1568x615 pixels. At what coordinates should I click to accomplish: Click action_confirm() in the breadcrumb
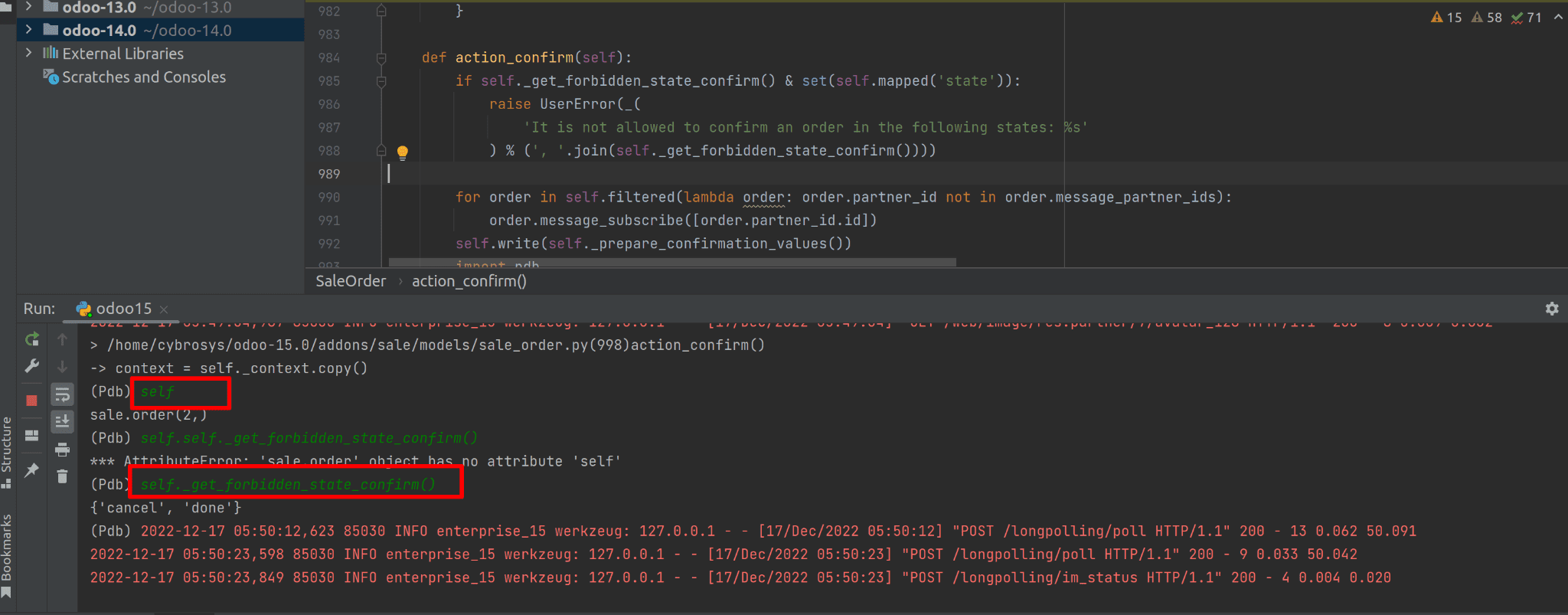(x=469, y=281)
